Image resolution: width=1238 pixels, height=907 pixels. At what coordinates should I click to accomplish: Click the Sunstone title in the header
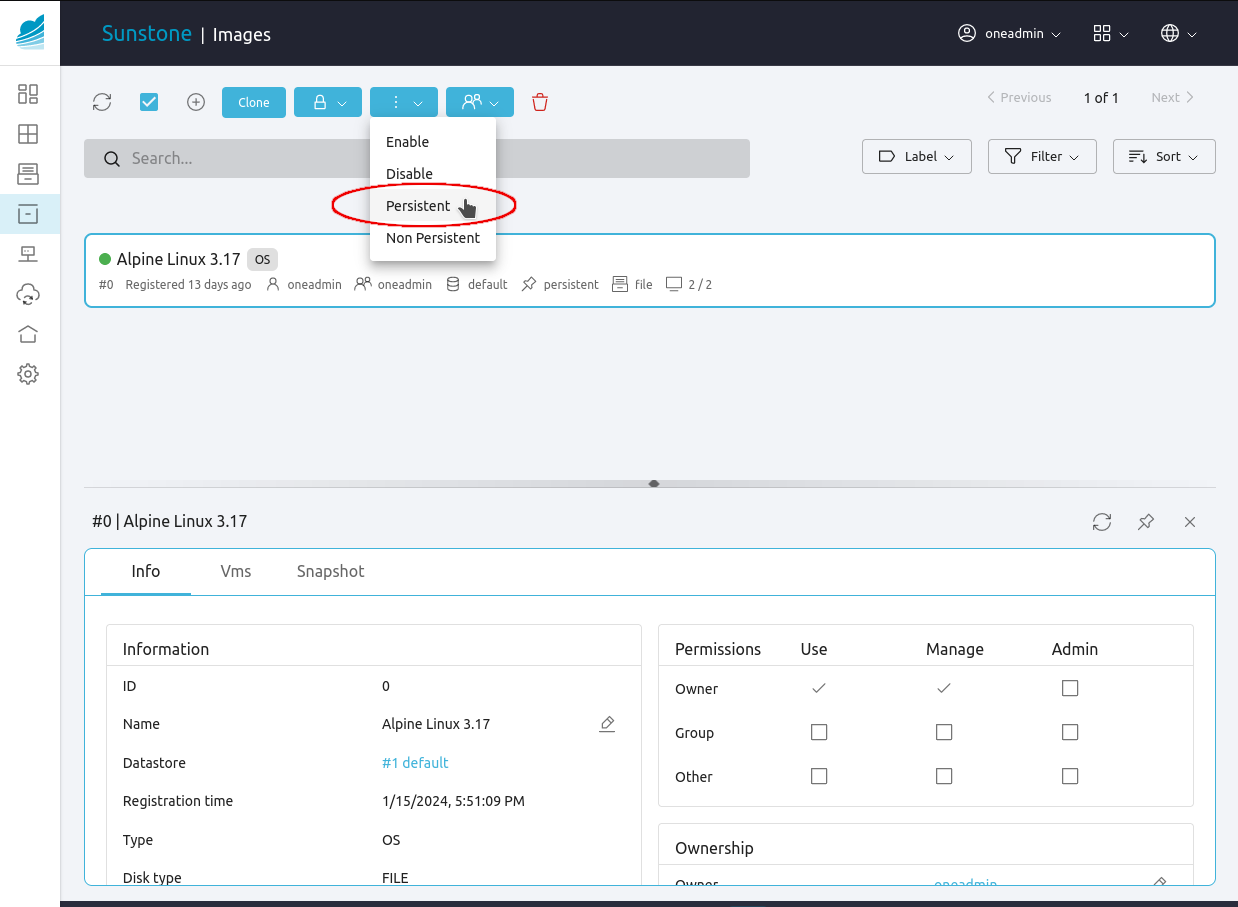pyautogui.click(x=147, y=33)
